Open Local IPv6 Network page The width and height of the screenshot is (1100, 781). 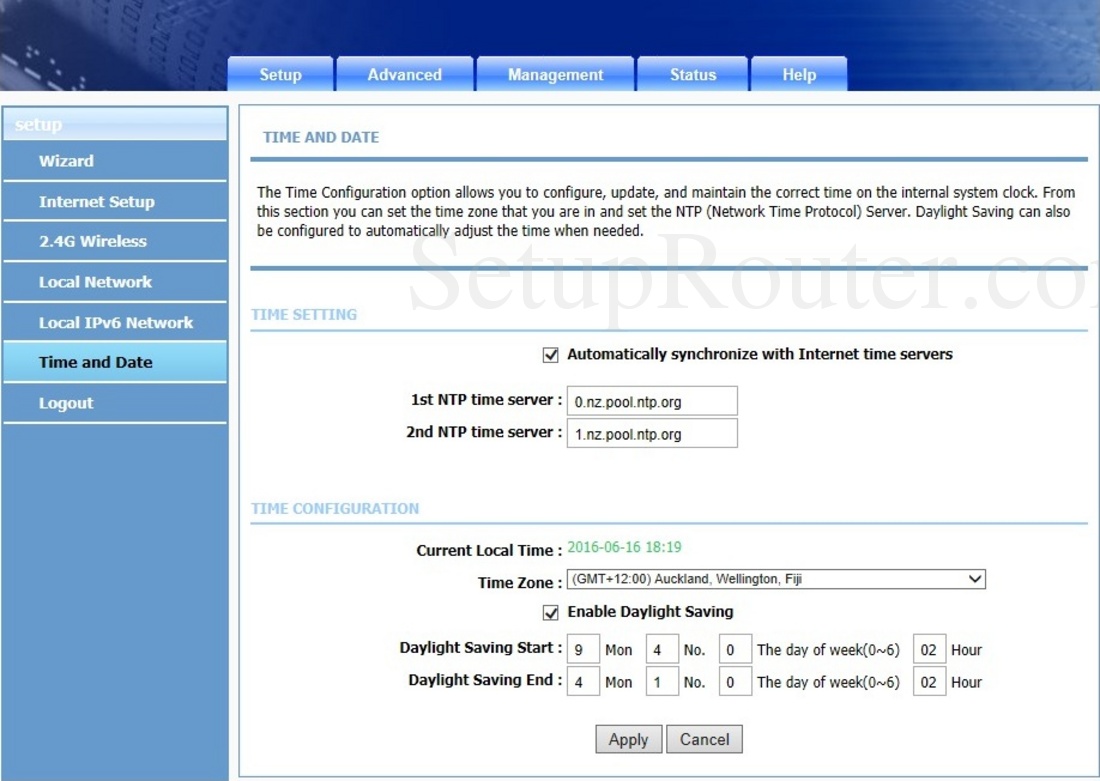coord(115,323)
